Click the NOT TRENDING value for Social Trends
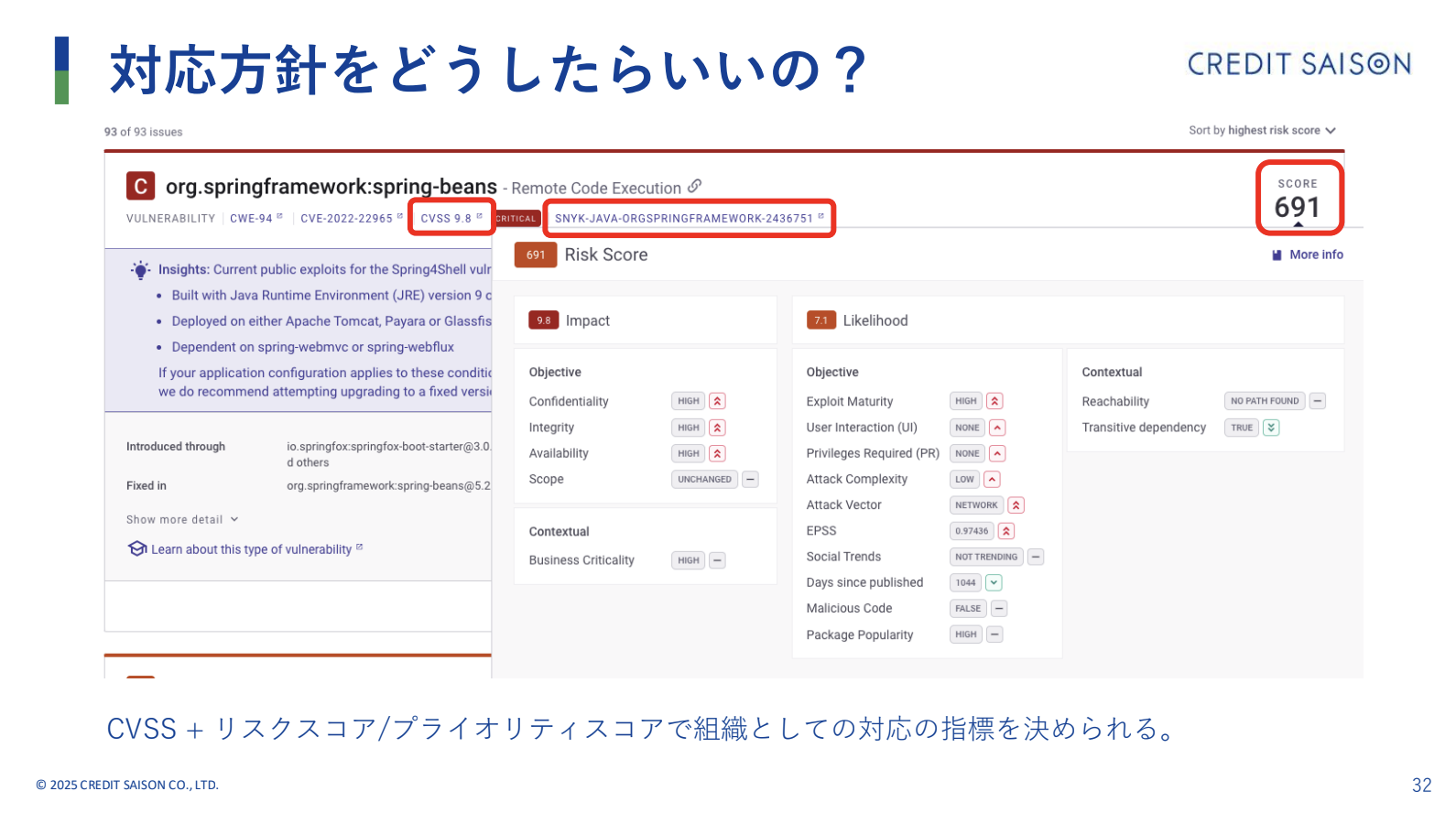This screenshot has width=1456, height=813. [986, 557]
